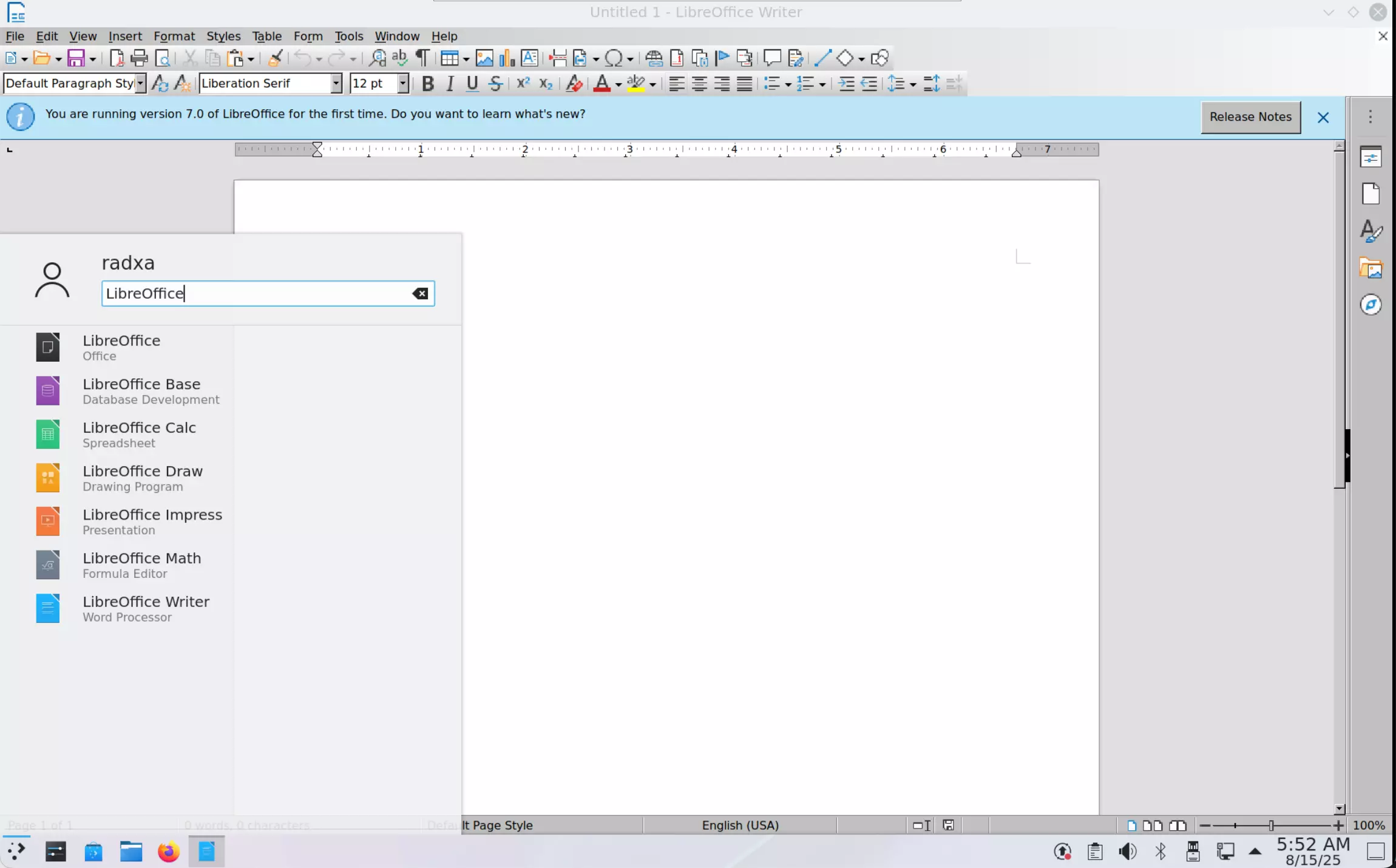Click the Print icon in toolbar
This screenshot has height=868, width=1396.
click(x=139, y=58)
